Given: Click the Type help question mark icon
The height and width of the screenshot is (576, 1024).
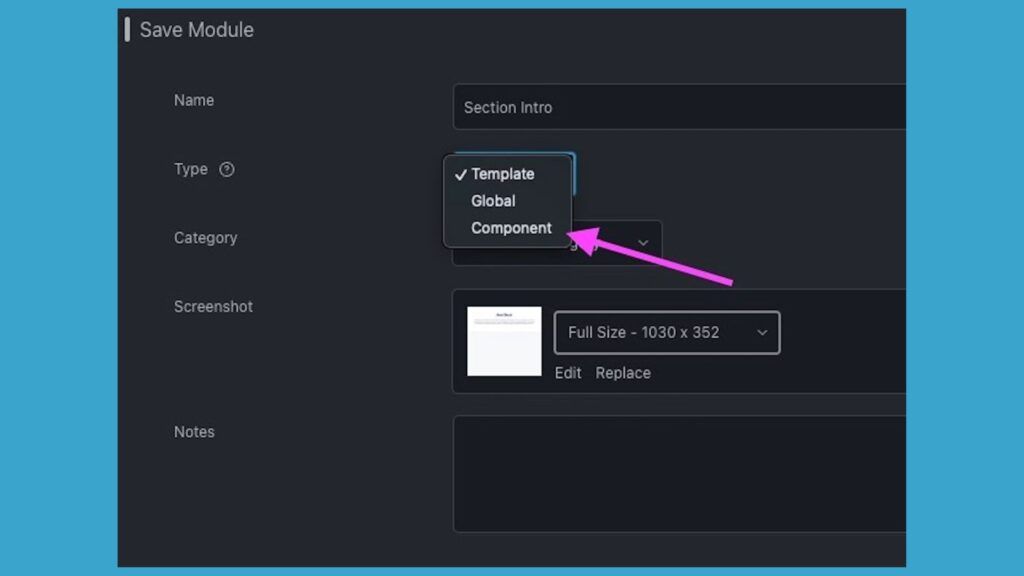Looking at the screenshot, I should pyautogui.click(x=227, y=170).
